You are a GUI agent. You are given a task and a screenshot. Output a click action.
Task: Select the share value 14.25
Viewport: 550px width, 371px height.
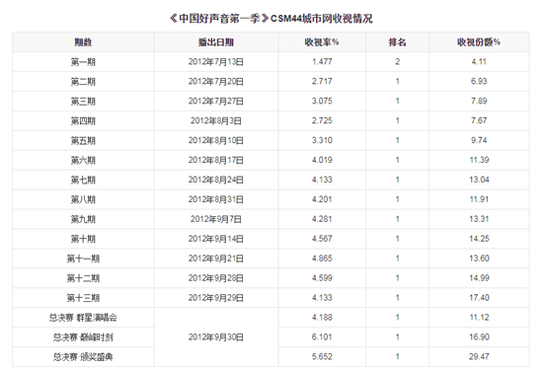click(479, 239)
